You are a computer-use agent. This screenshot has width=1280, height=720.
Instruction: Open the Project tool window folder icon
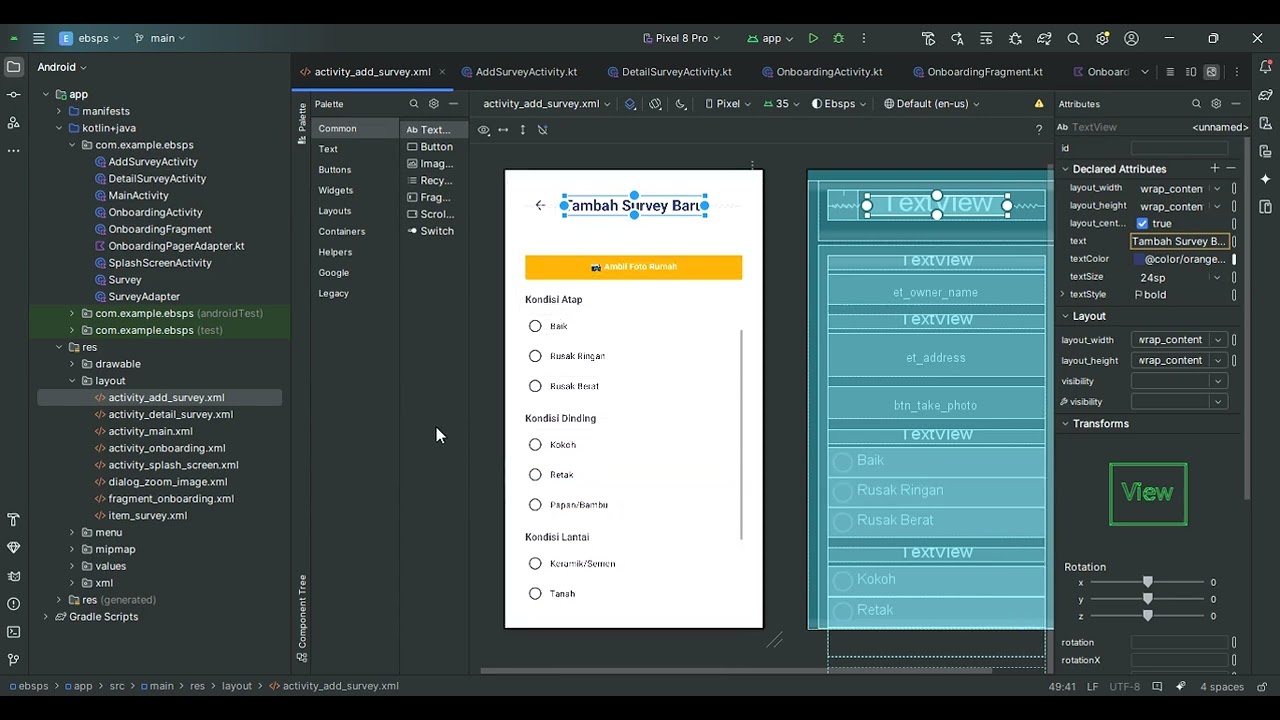click(x=13, y=67)
